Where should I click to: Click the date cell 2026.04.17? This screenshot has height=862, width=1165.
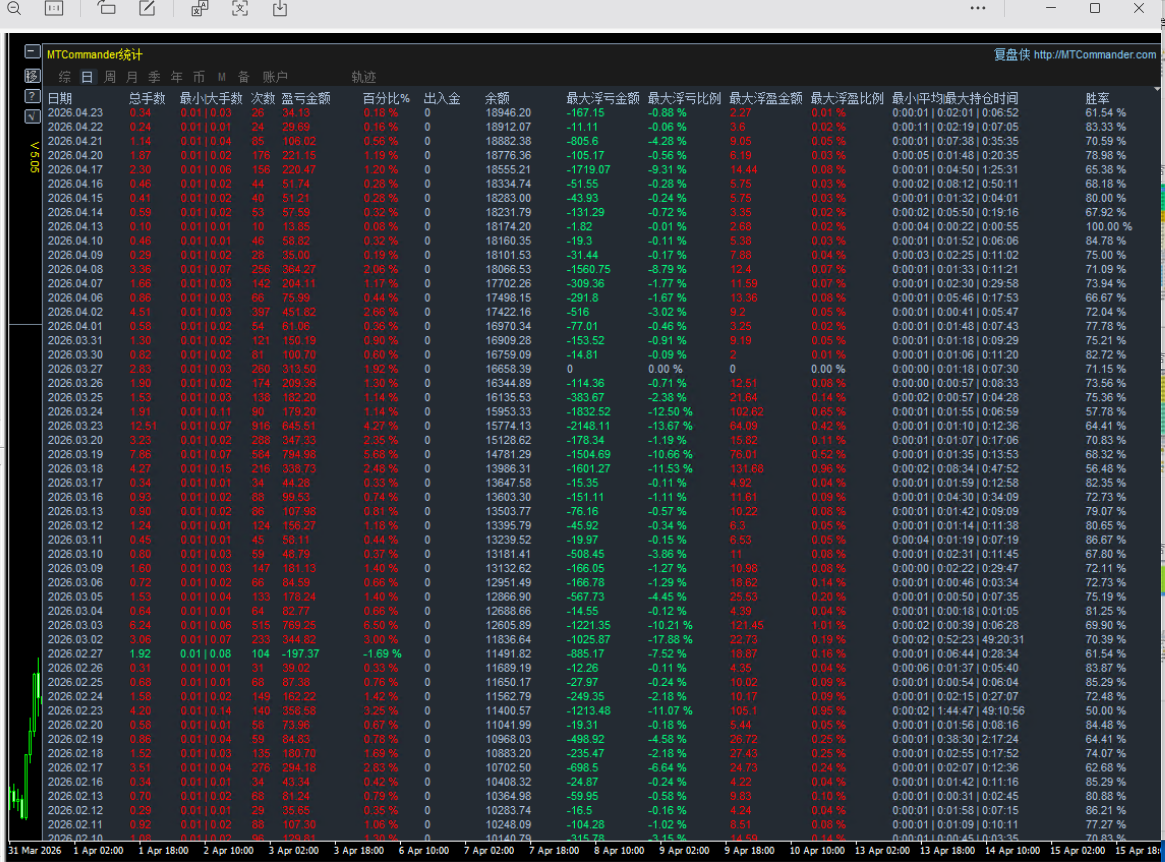[x=75, y=169]
